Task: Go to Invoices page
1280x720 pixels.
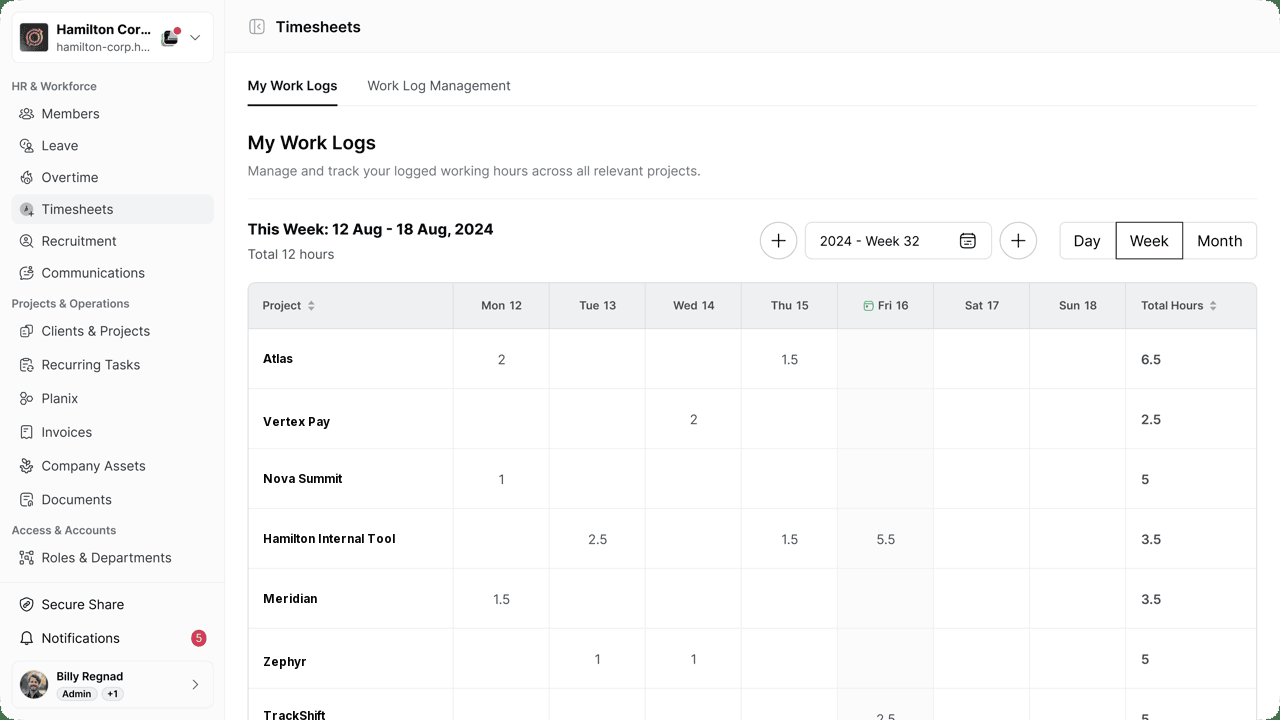Action: (x=113, y=432)
